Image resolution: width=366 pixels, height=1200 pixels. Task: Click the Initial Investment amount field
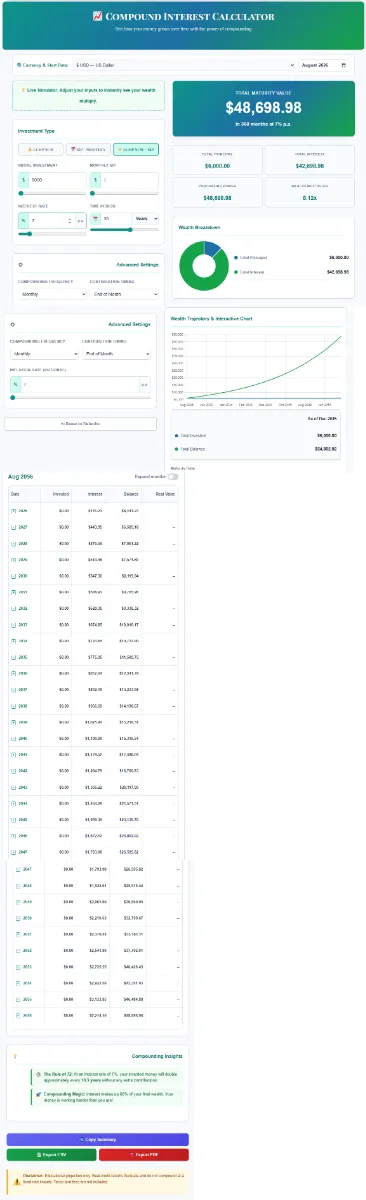click(57, 179)
